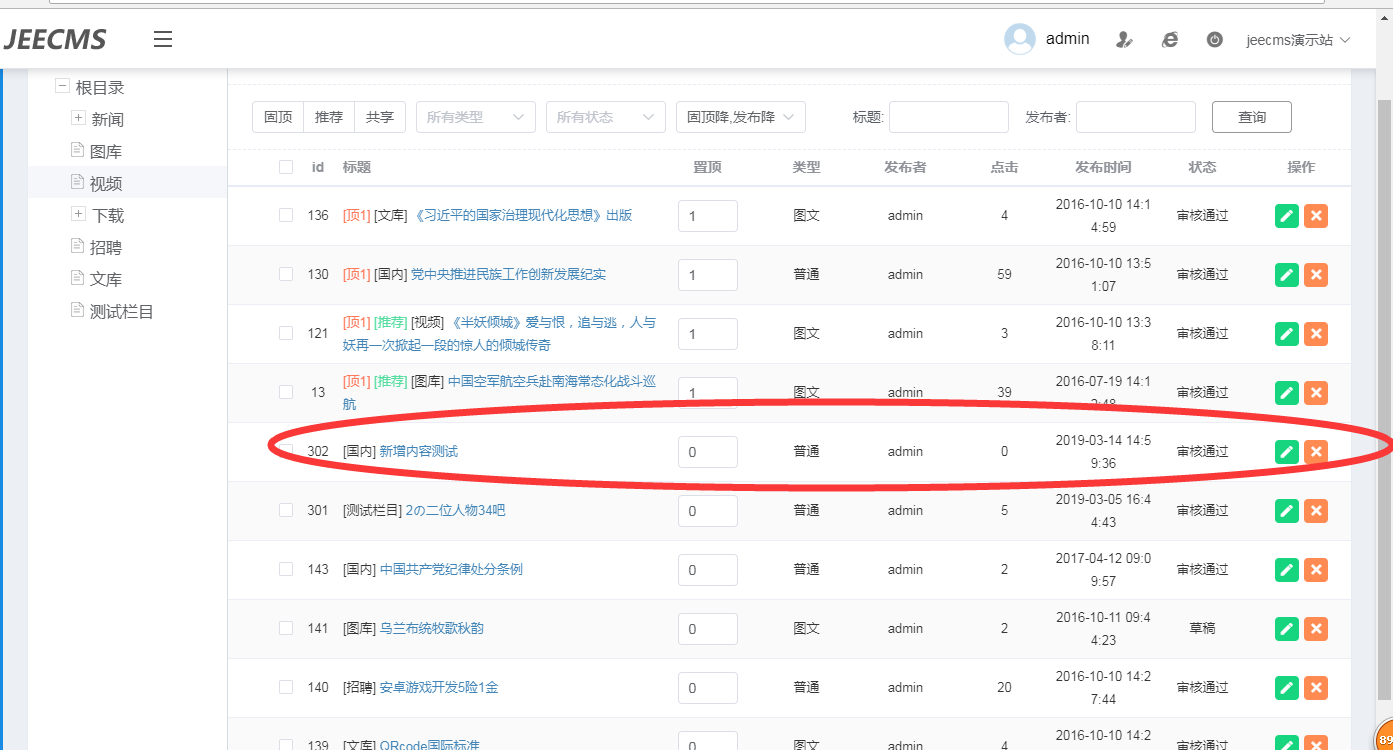Open the 所有类型 type dropdown
1393x750 pixels.
pos(475,117)
